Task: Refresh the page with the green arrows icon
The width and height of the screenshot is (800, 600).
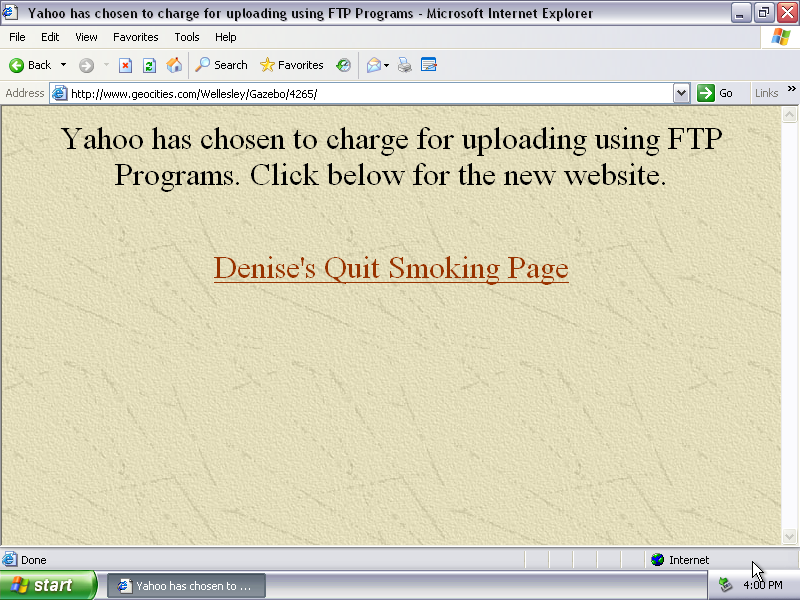Action: point(149,65)
